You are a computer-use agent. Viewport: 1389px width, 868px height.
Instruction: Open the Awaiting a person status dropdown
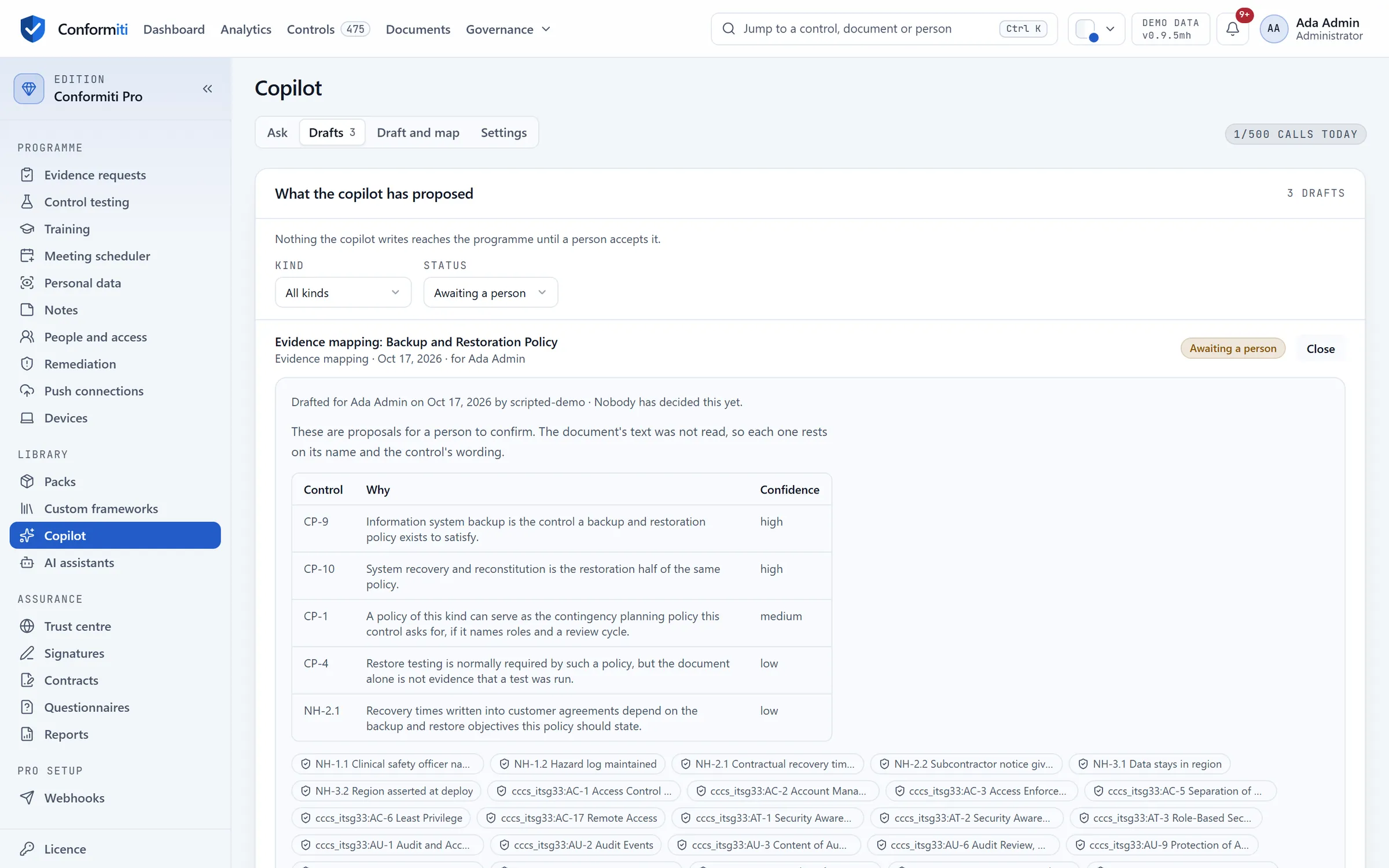[x=491, y=292]
